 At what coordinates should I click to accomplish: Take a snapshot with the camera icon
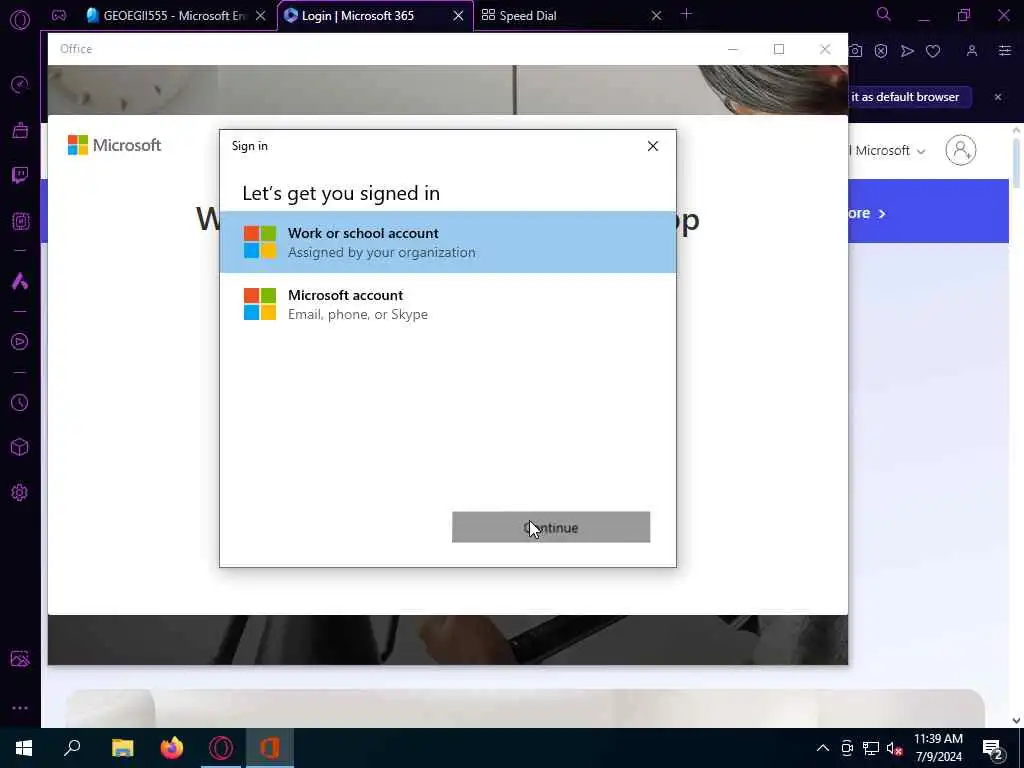click(x=856, y=51)
